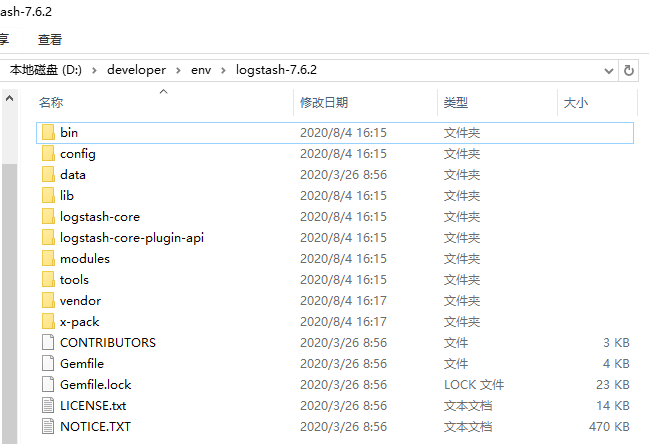Select the Gemfile file name
Screen dimensions: 649x444
tap(82, 364)
